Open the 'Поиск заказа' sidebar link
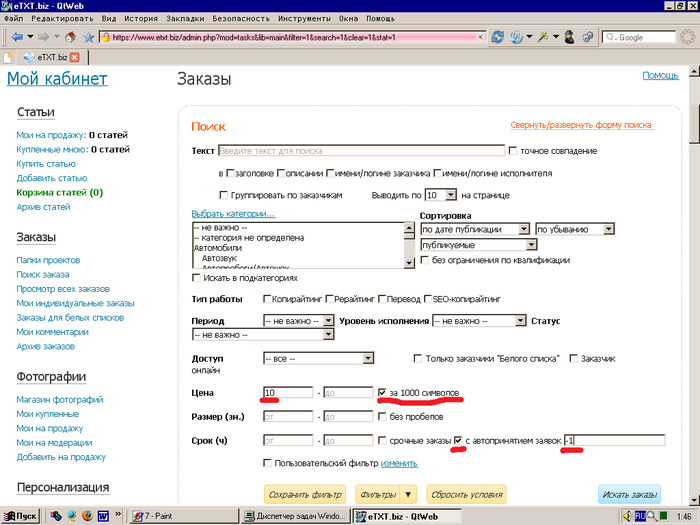The width and height of the screenshot is (700, 525). tap(43, 274)
